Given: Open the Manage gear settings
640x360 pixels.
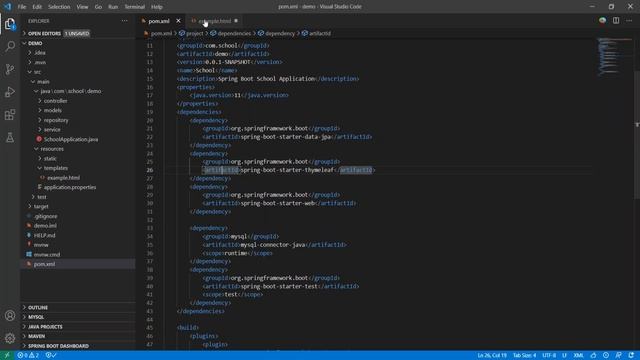Looking at the screenshot, I should coord(10,338).
